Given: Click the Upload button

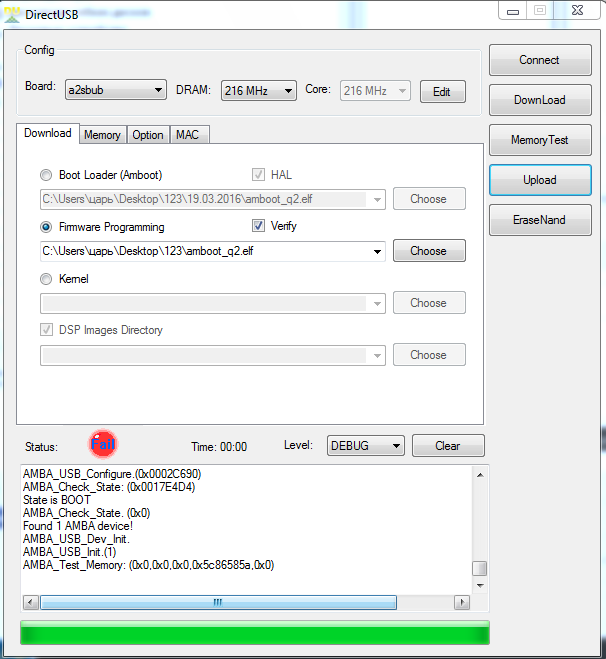Looking at the screenshot, I should [539, 180].
